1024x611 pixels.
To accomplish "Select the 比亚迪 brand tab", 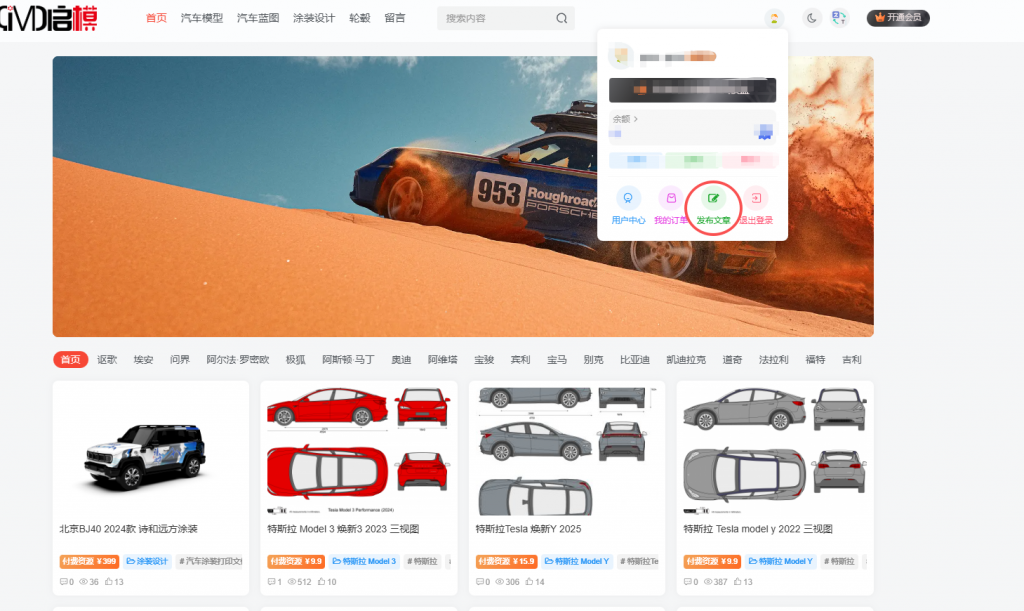I will 634,360.
